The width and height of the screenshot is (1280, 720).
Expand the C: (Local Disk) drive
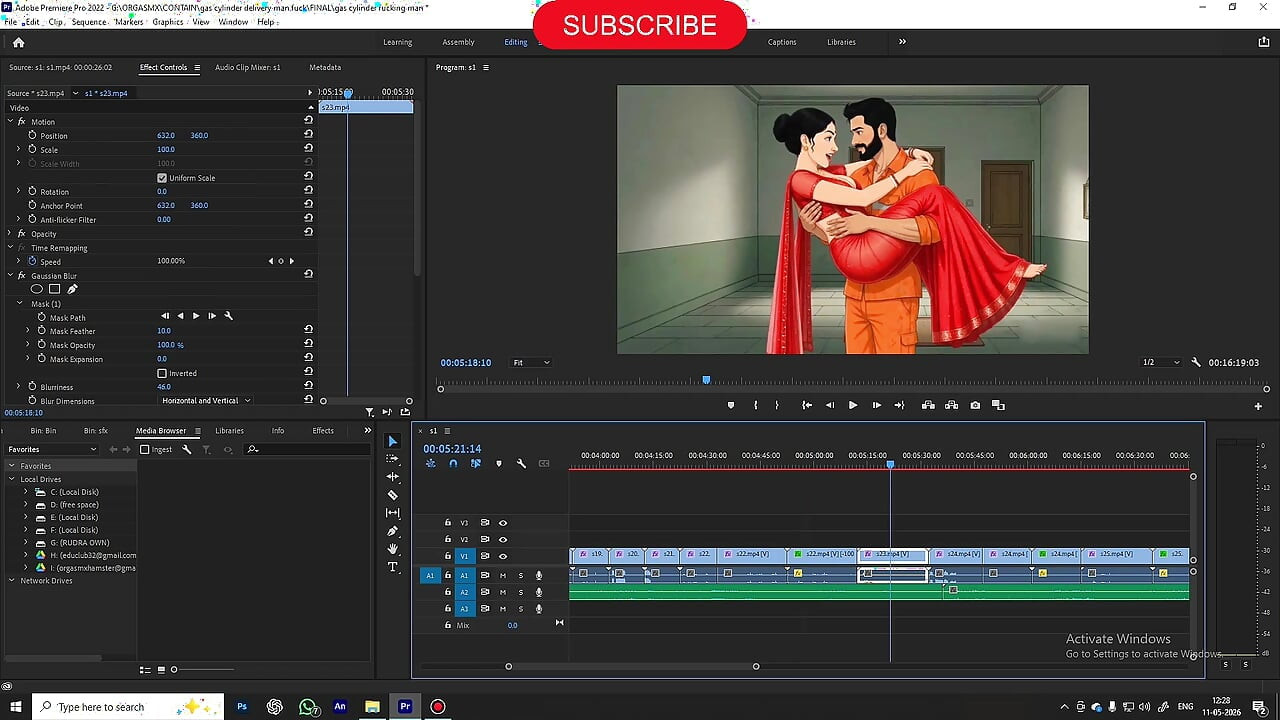26,492
